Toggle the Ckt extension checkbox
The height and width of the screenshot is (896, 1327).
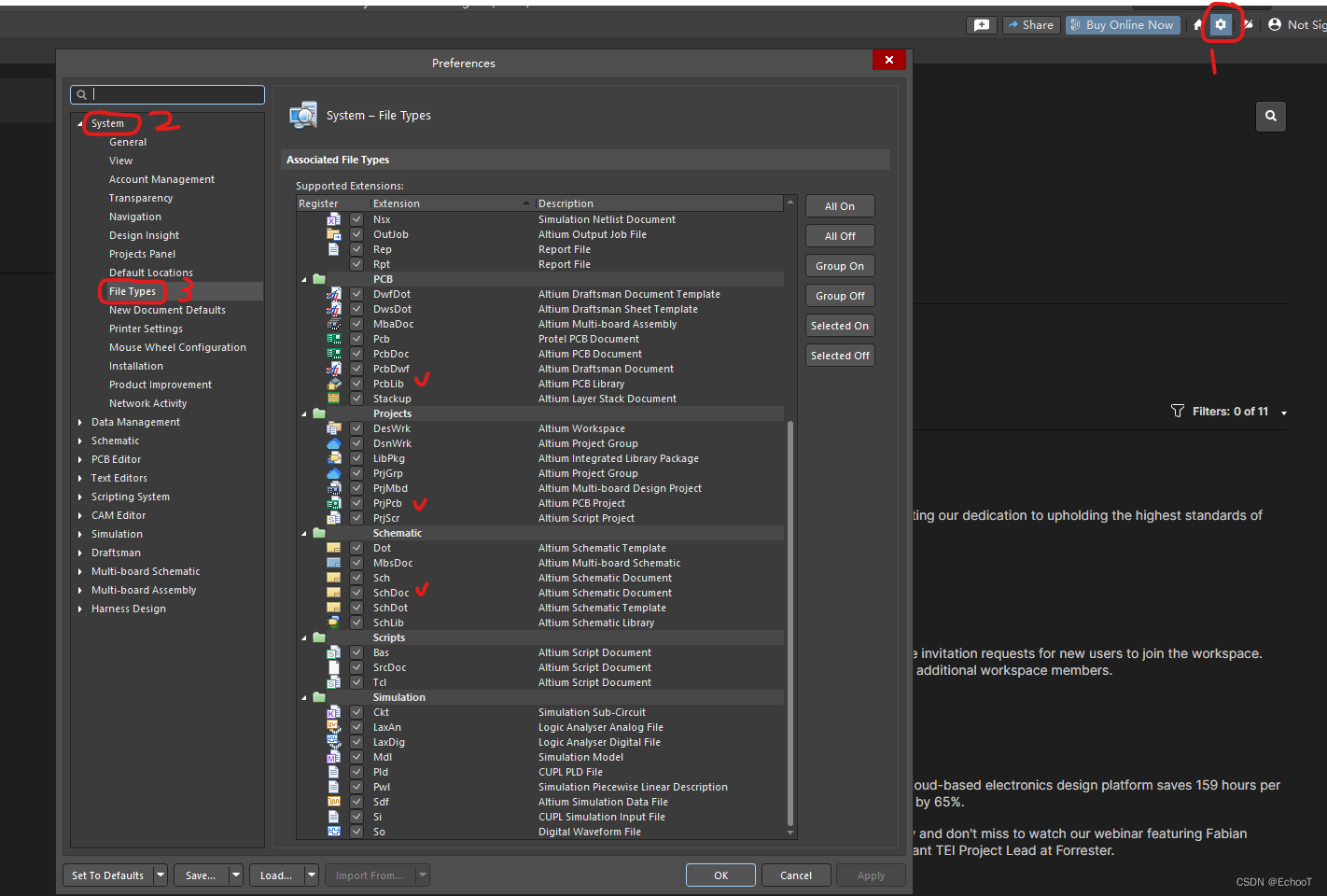pyautogui.click(x=356, y=712)
